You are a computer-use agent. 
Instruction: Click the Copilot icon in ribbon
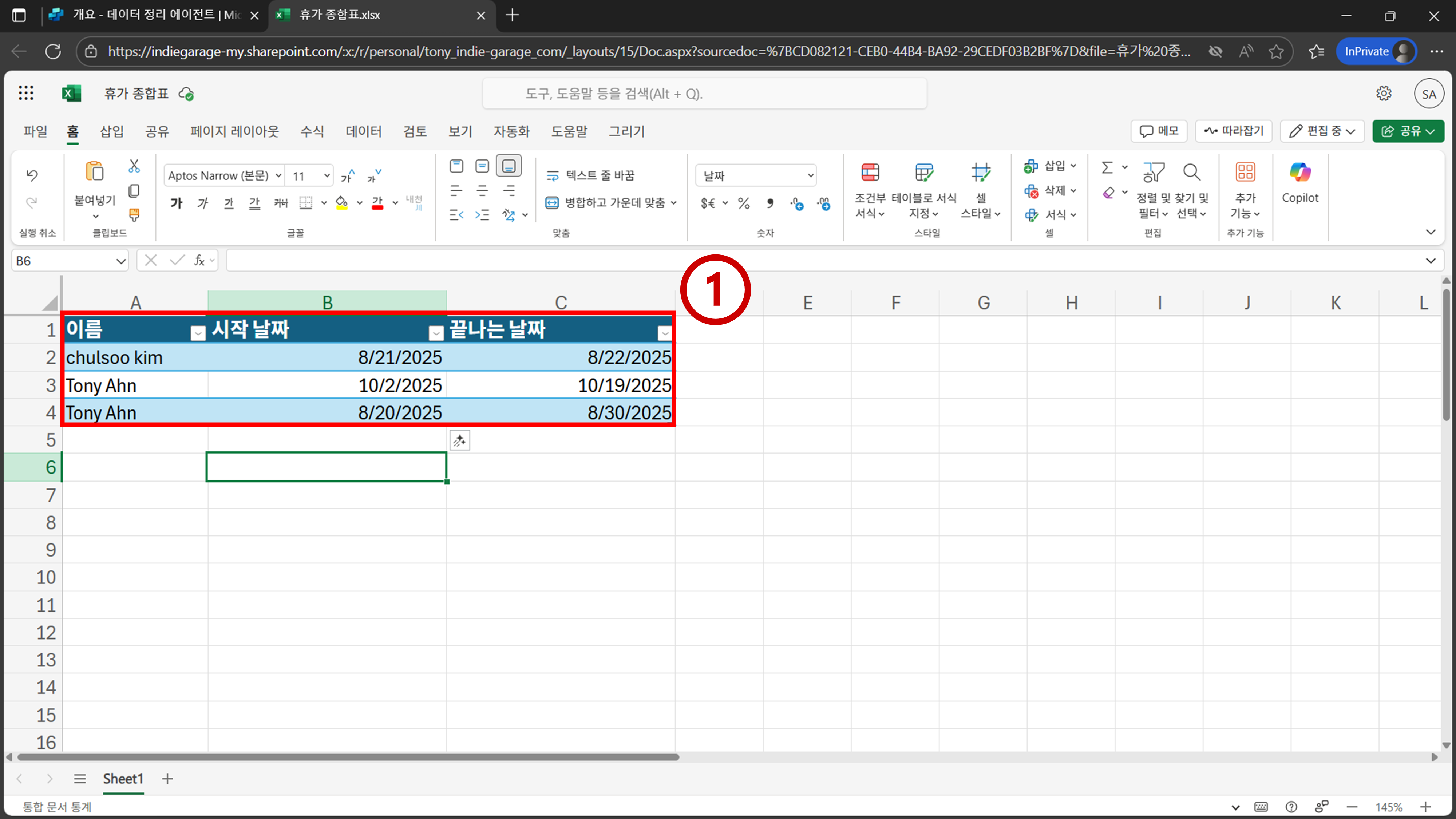(1299, 173)
